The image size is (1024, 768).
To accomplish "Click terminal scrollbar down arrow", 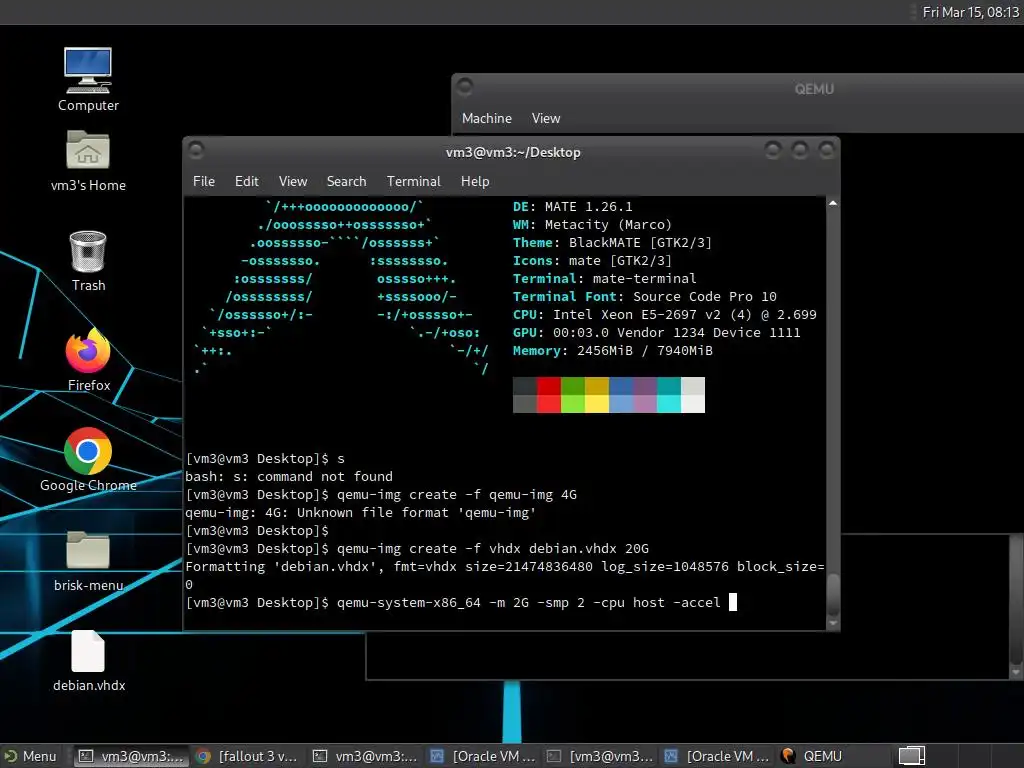I will pos(833,624).
